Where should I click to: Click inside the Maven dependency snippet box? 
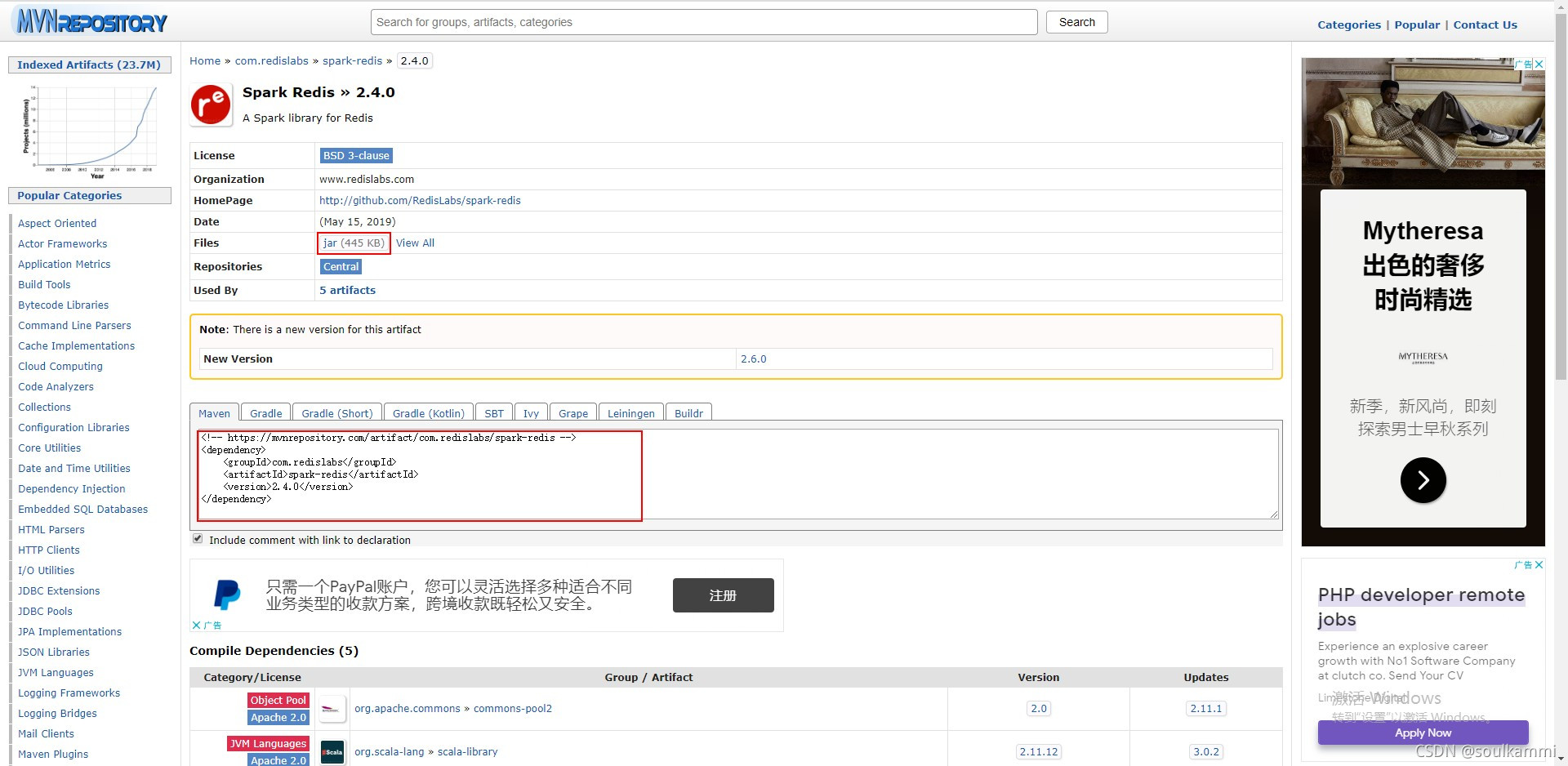738,474
